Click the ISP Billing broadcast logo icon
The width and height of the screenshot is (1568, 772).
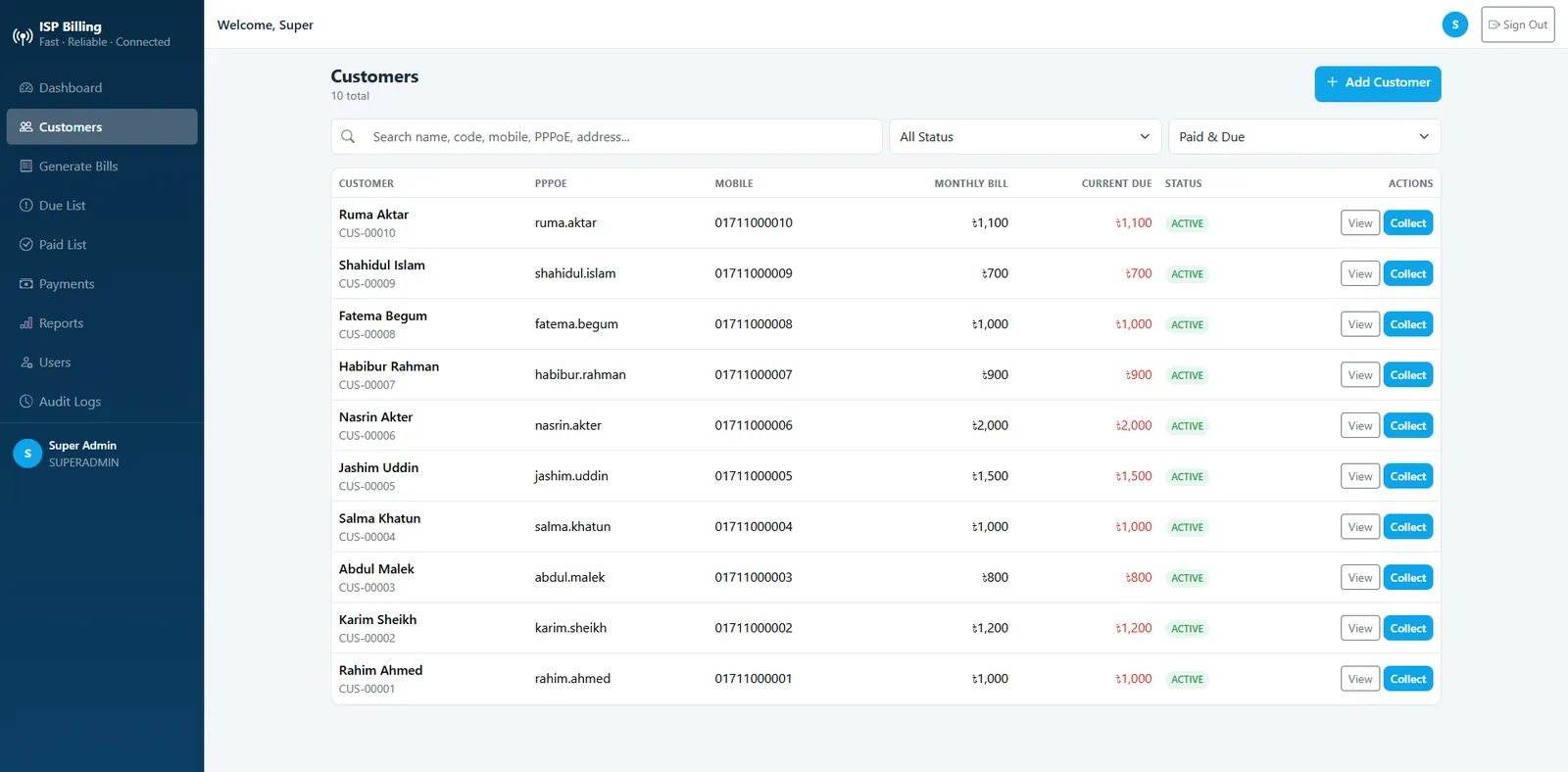[23, 36]
